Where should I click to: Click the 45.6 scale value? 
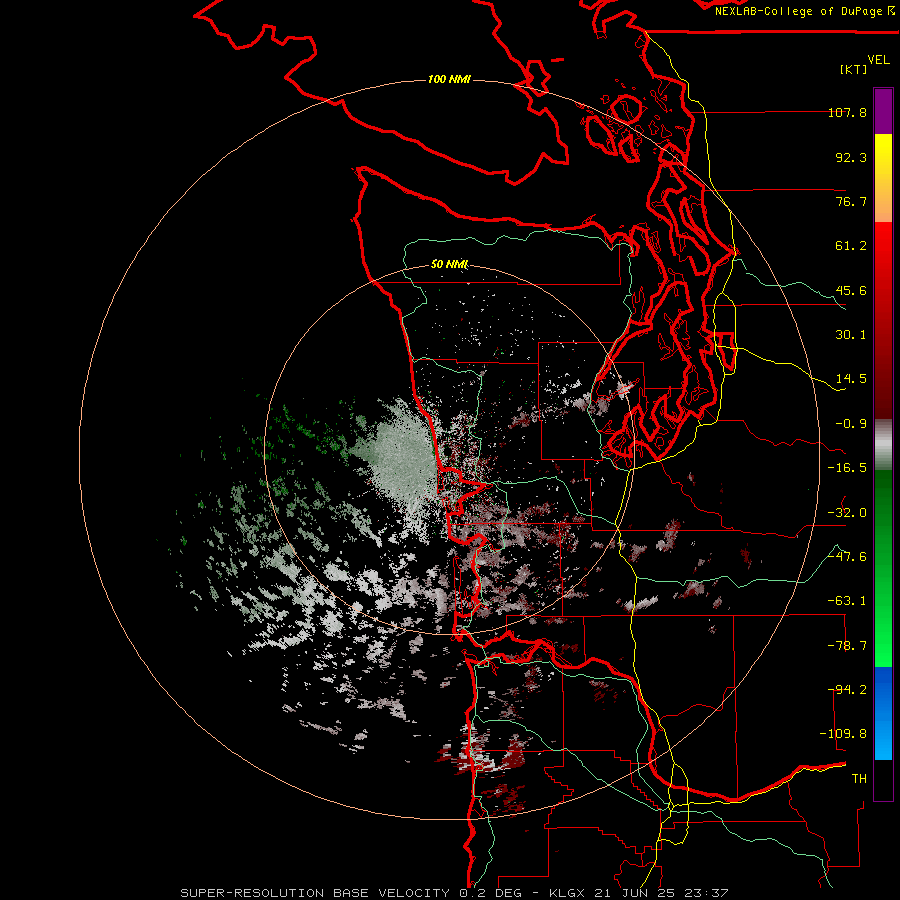[851, 290]
